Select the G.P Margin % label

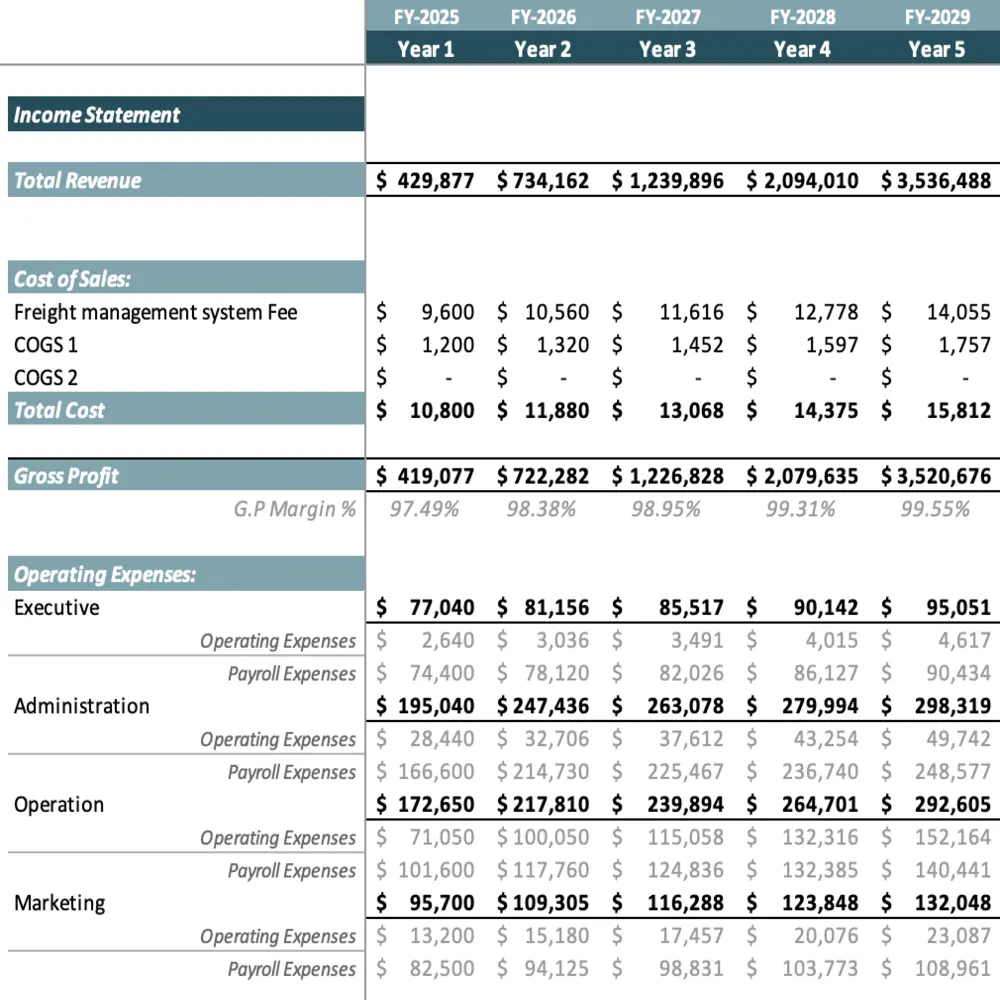pyautogui.click(x=295, y=510)
